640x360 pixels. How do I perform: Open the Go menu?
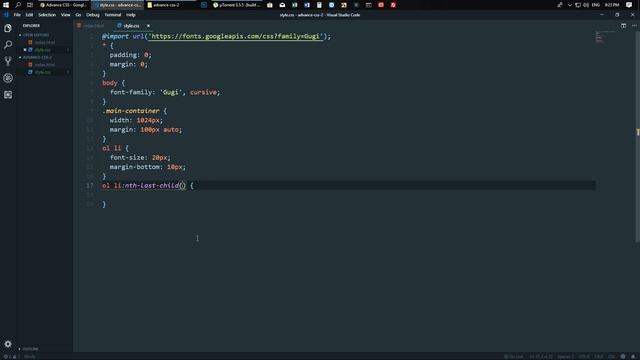(x=78, y=15)
